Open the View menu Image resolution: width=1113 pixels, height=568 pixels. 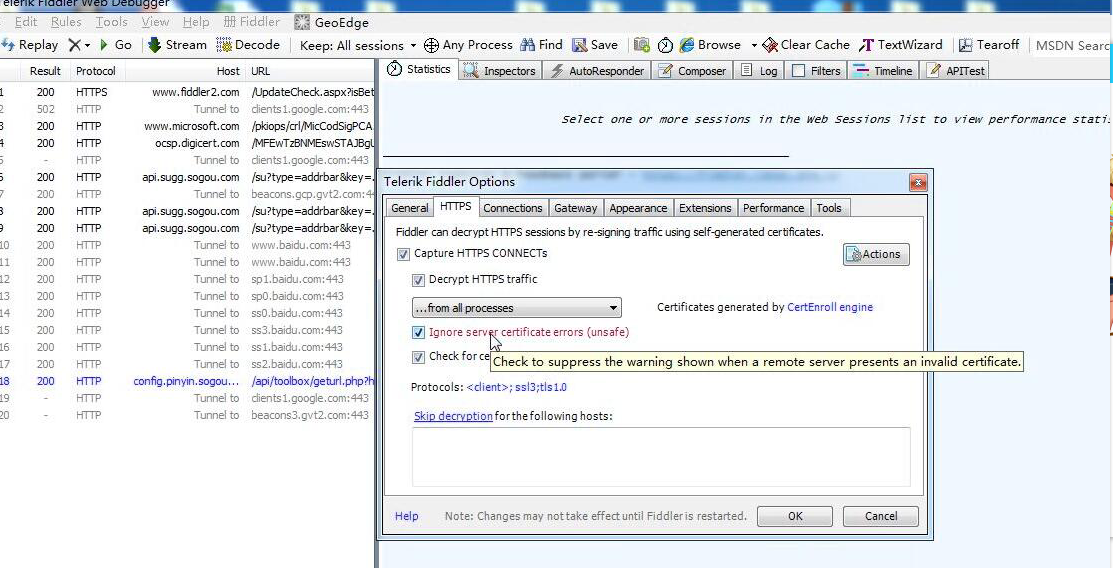[155, 22]
